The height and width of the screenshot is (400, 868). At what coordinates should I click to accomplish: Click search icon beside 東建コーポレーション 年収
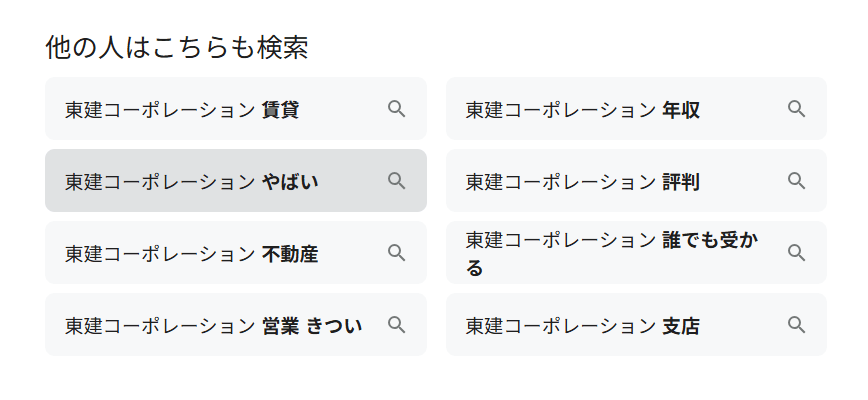click(x=796, y=109)
